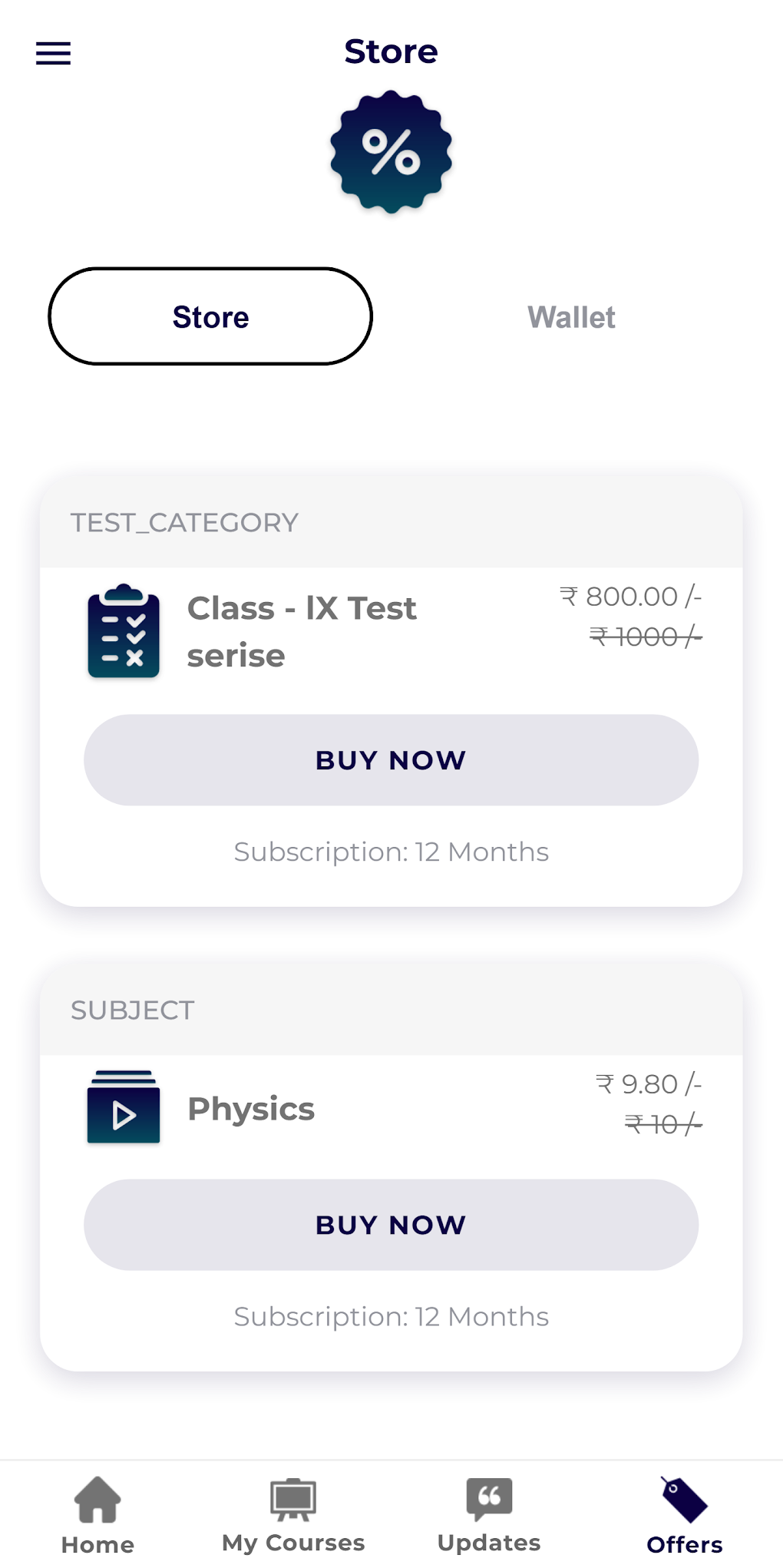783x1568 pixels.
Task: Tap the ₹ 800.00 price label
Action: 630,597
